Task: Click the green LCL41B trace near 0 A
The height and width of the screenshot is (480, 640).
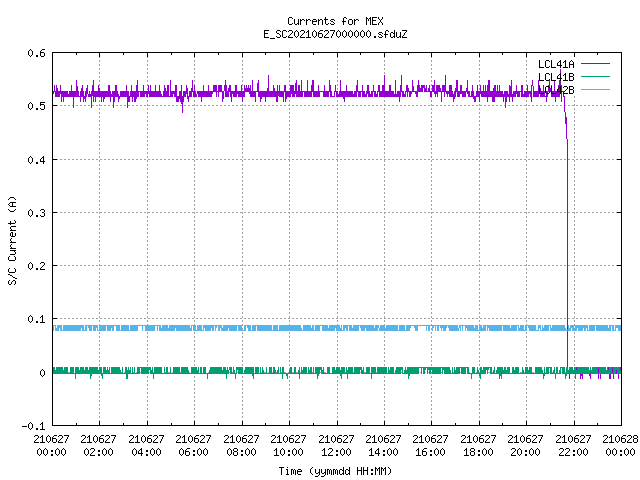Action: [337, 371]
